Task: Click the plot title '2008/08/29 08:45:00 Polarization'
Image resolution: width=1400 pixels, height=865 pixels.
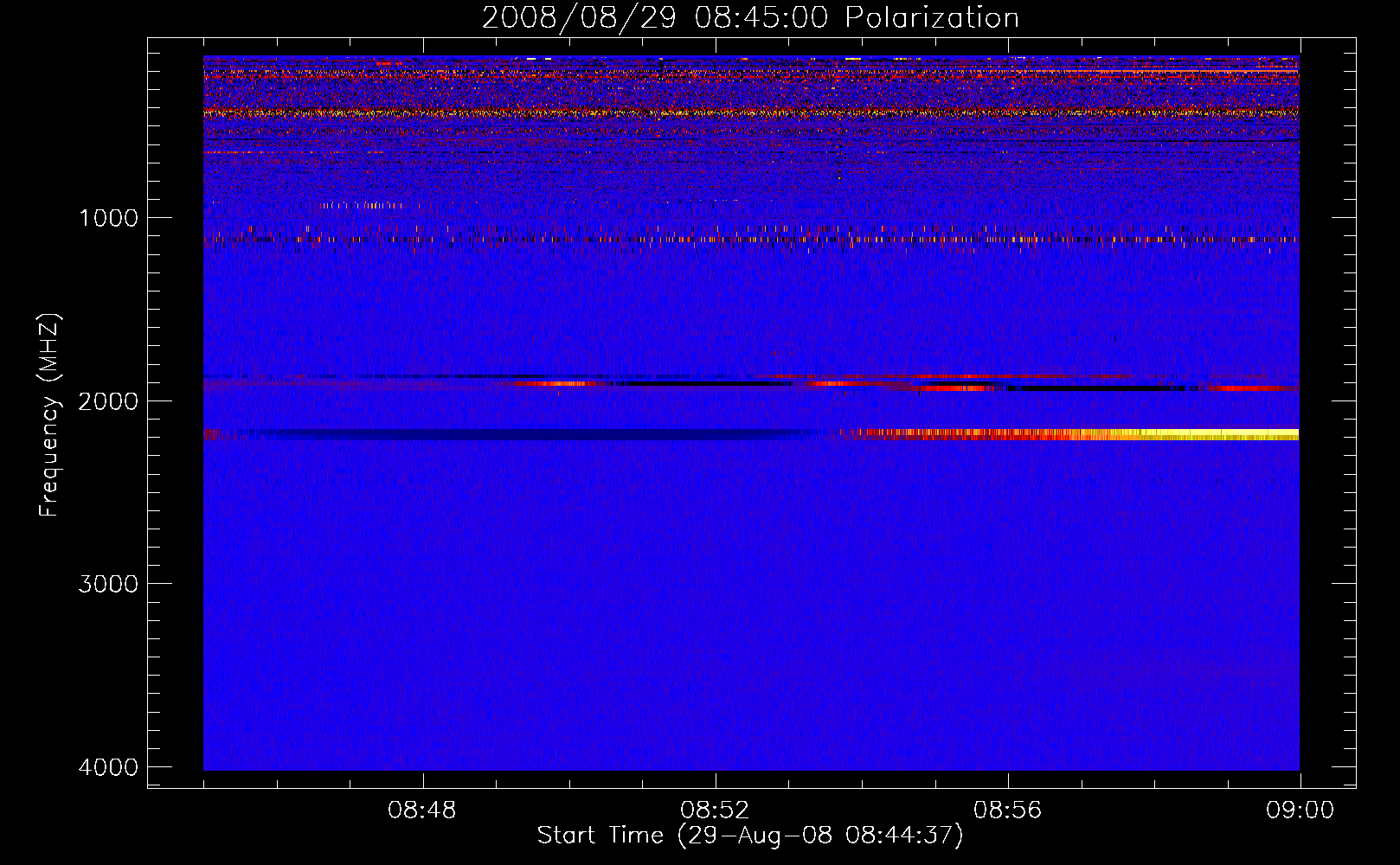Action: pyautogui.click(x=750, y=18)
